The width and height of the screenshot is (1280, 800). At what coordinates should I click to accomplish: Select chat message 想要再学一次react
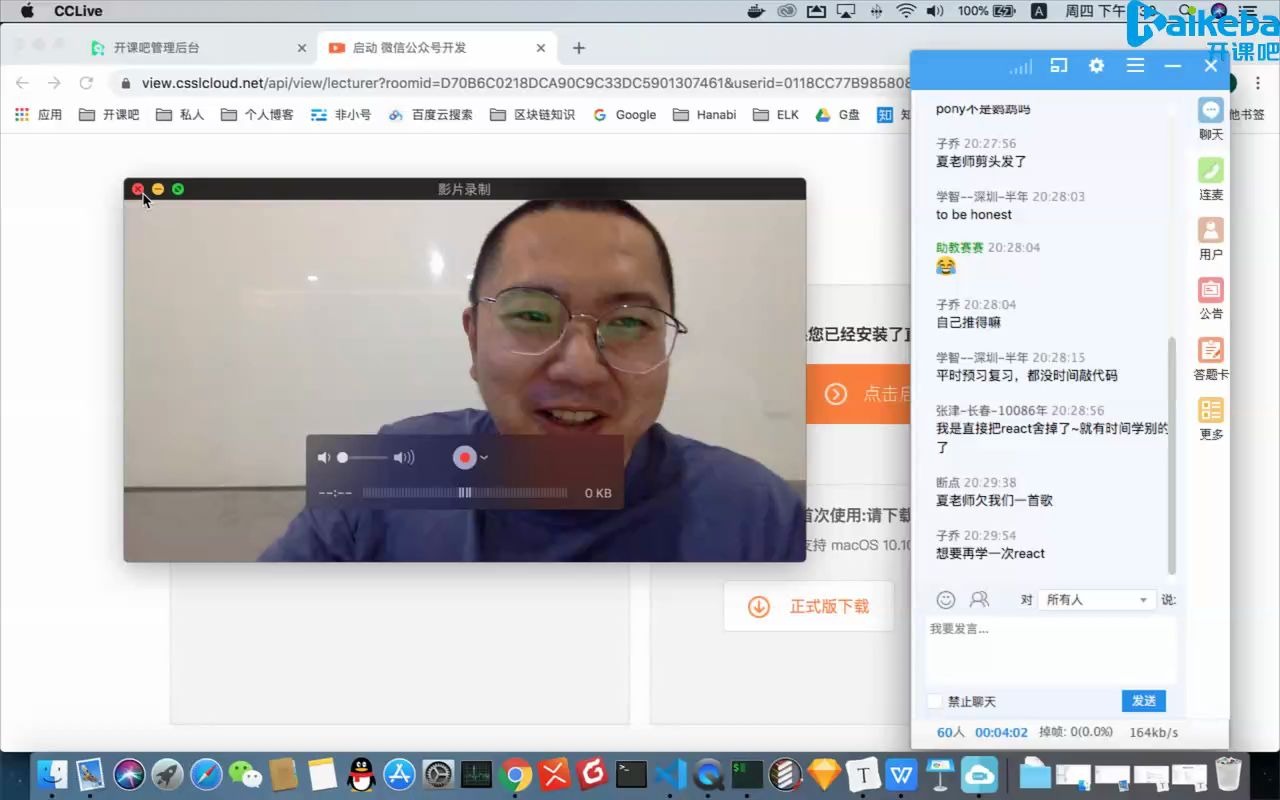(x=991, y=553)
